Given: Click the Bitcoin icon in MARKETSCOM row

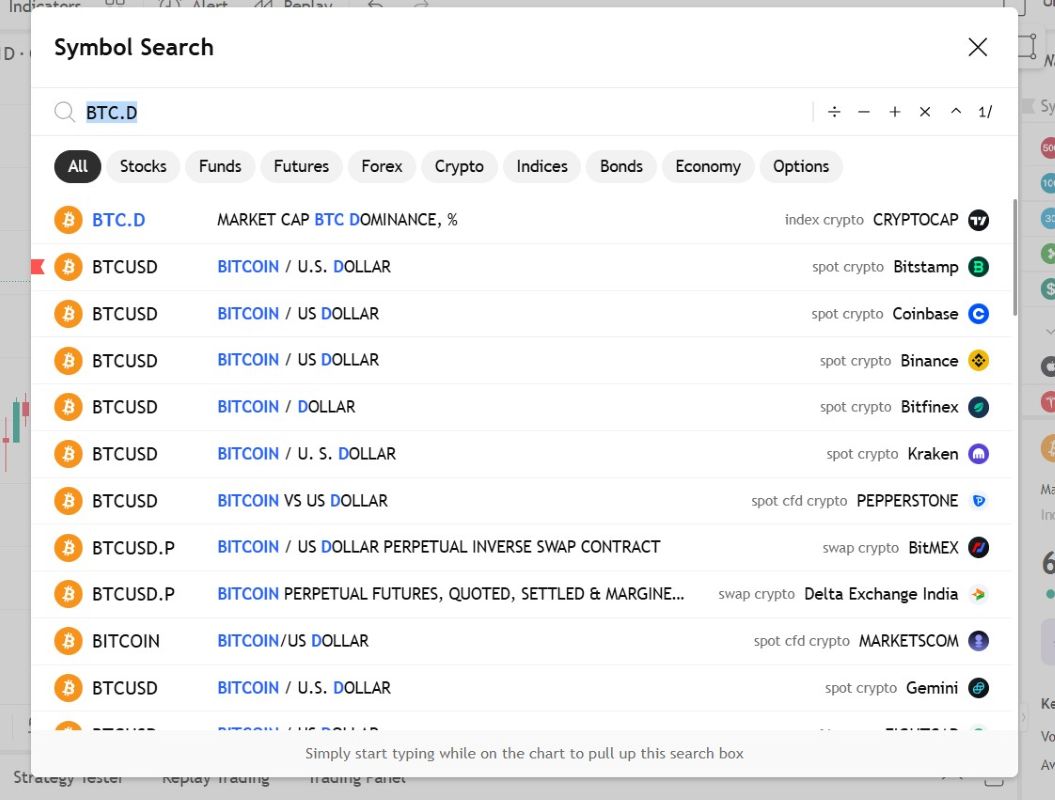Looking at the screenshot, I should [68, 641].
